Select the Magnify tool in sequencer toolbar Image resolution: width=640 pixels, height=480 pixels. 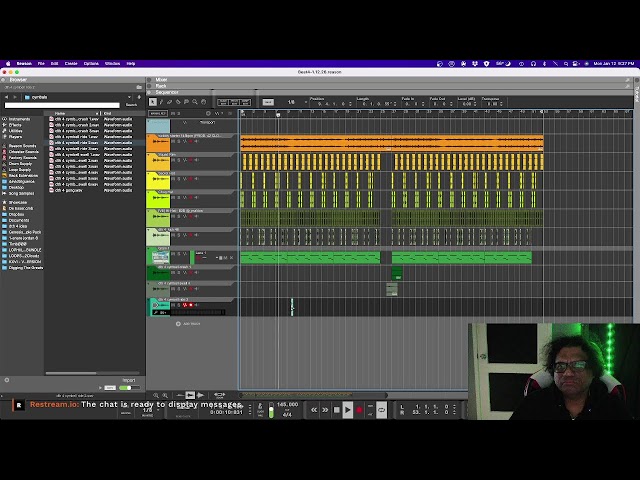[195, 102]
